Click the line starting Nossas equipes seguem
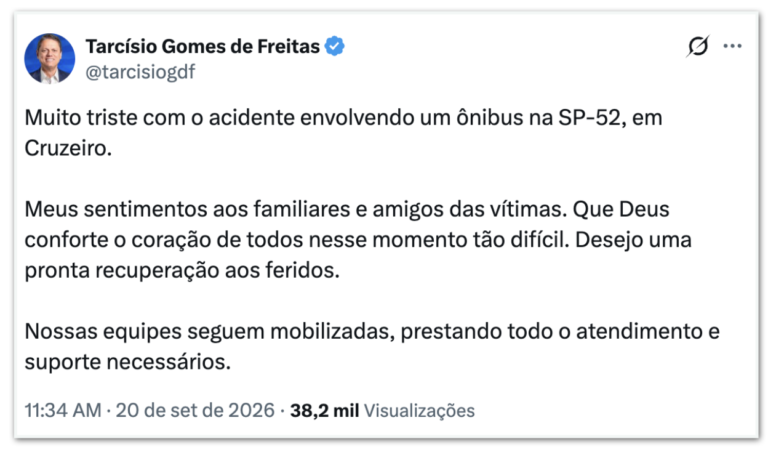768x452 pixels. [x=372, y=332]
